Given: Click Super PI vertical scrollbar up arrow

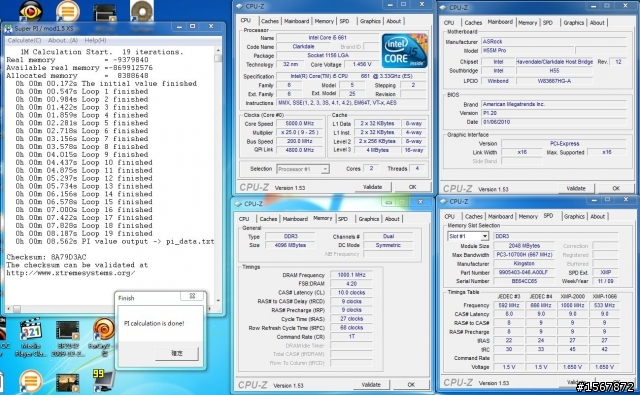Looking at the screenshot, I should (x=218, y=51).
